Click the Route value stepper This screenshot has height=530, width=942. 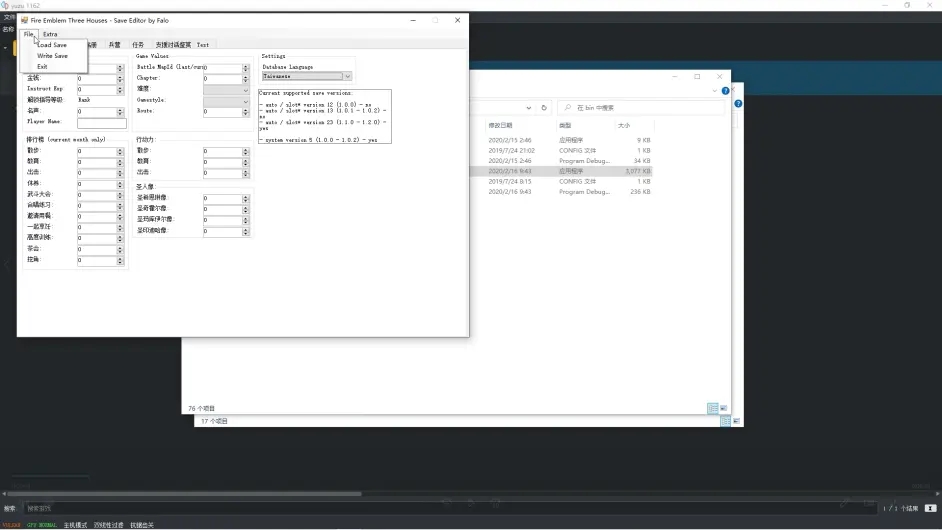click(245, 112)
